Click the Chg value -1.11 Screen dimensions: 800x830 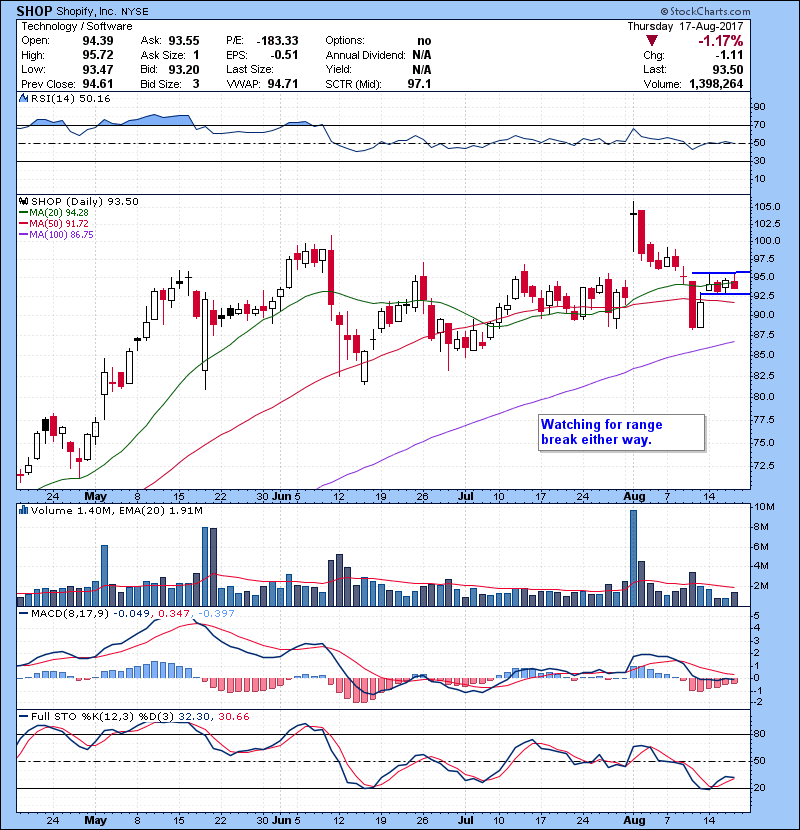click(729, 55)
